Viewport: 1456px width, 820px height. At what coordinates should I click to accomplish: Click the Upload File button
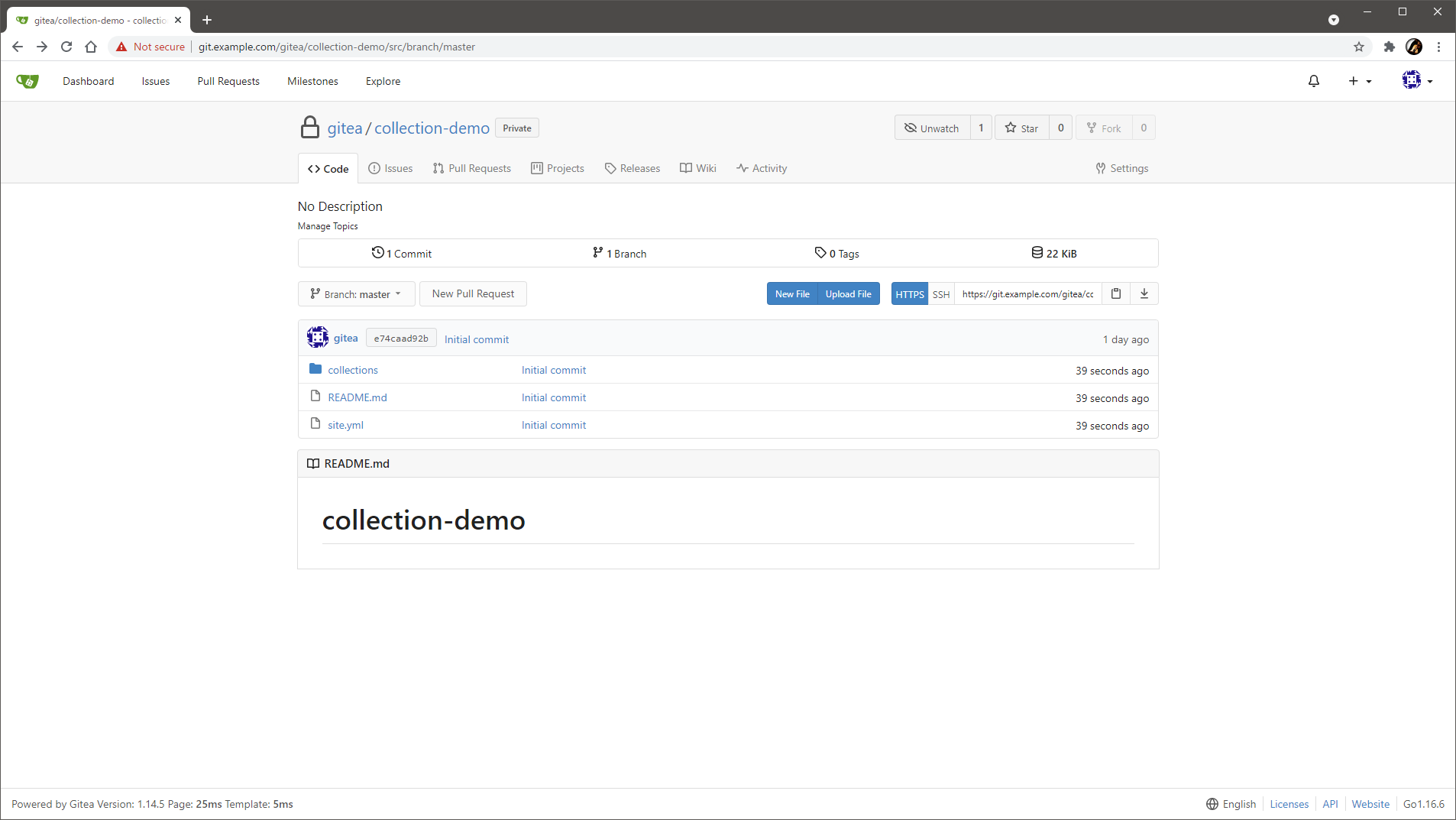coord(848,293)
